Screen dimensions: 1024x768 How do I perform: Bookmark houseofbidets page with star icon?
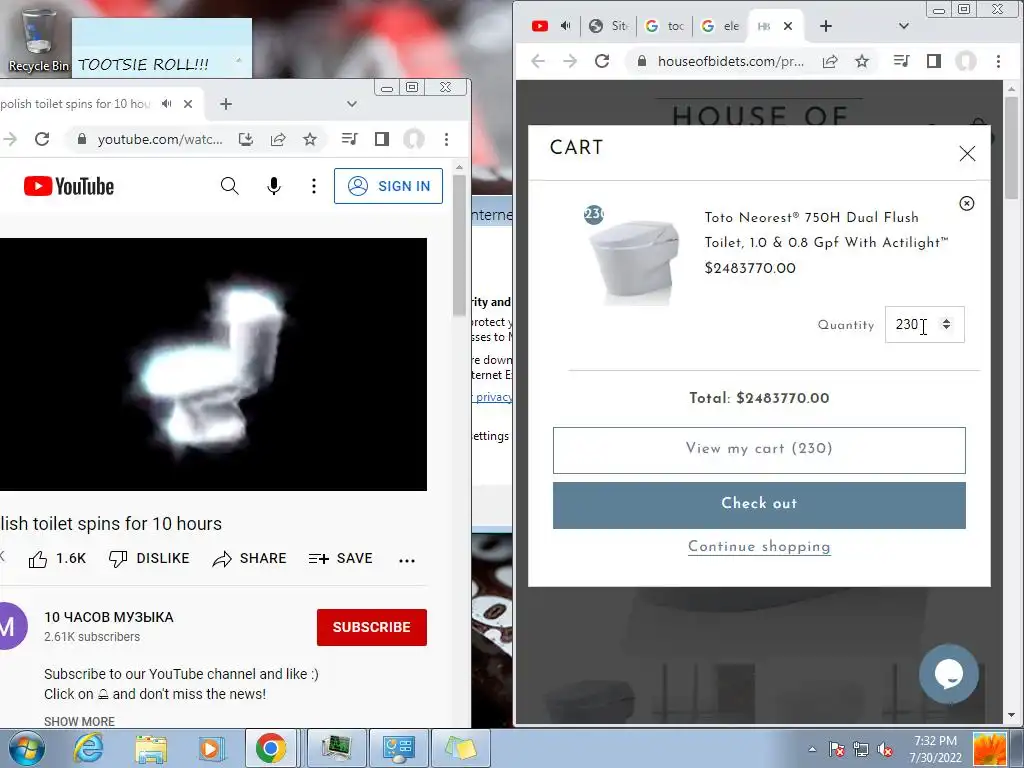862,61
